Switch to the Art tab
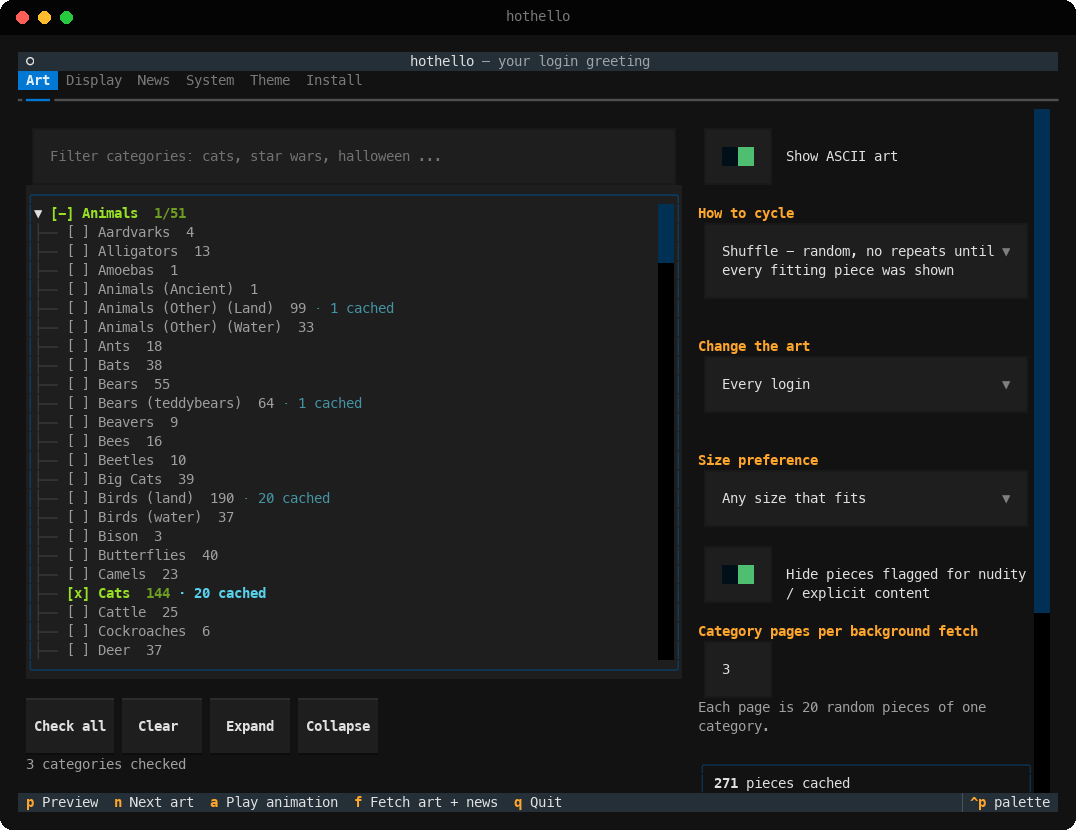This screenshot has width=1076, height=830. point(38,80)
